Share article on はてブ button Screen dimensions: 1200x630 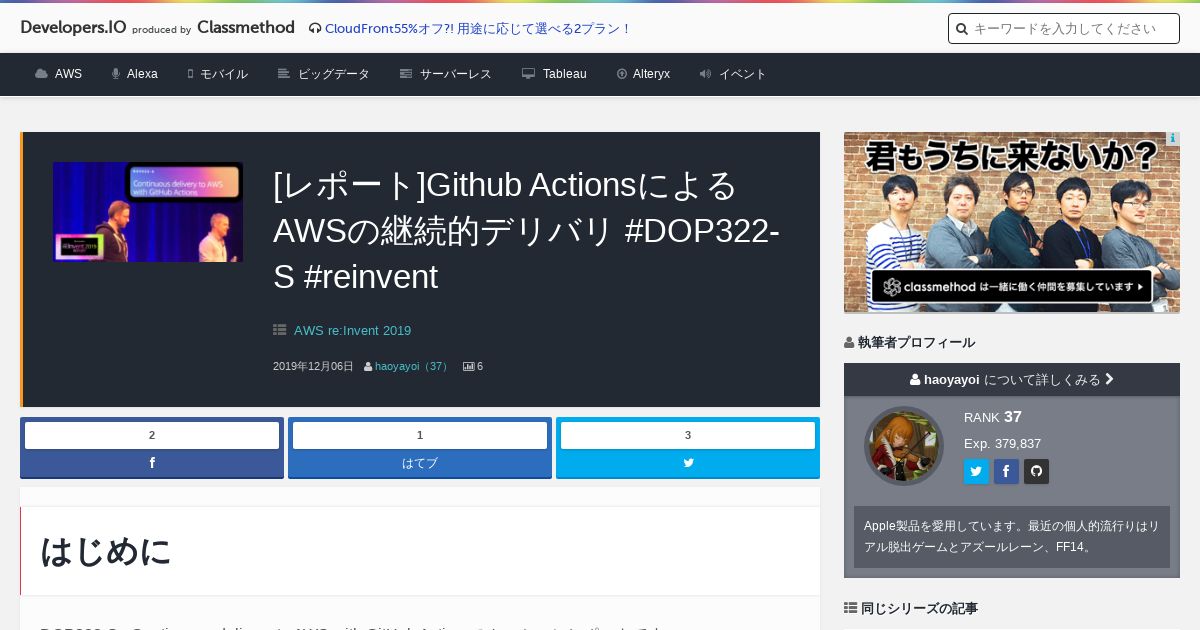tap(420, 463)
